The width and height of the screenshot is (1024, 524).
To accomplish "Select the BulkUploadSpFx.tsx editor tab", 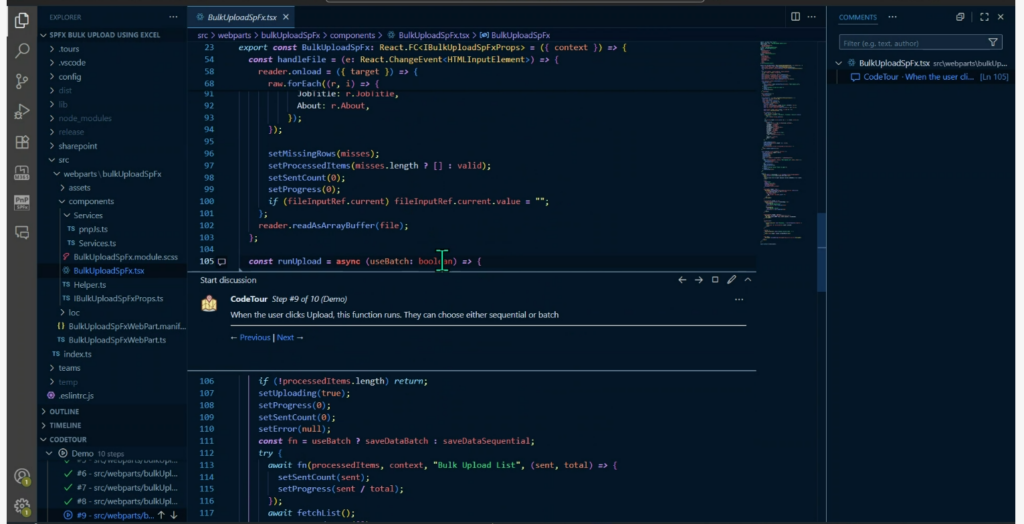I will point(241,17).
